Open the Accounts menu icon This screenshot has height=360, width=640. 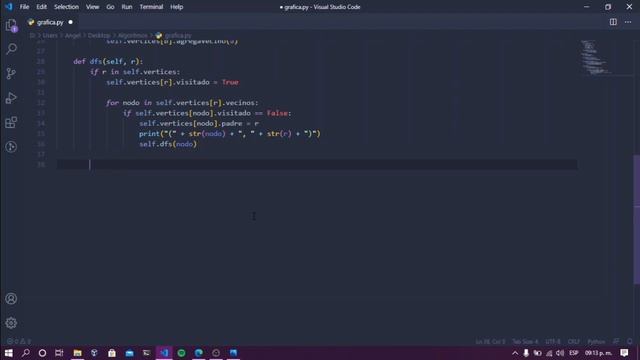11,298
